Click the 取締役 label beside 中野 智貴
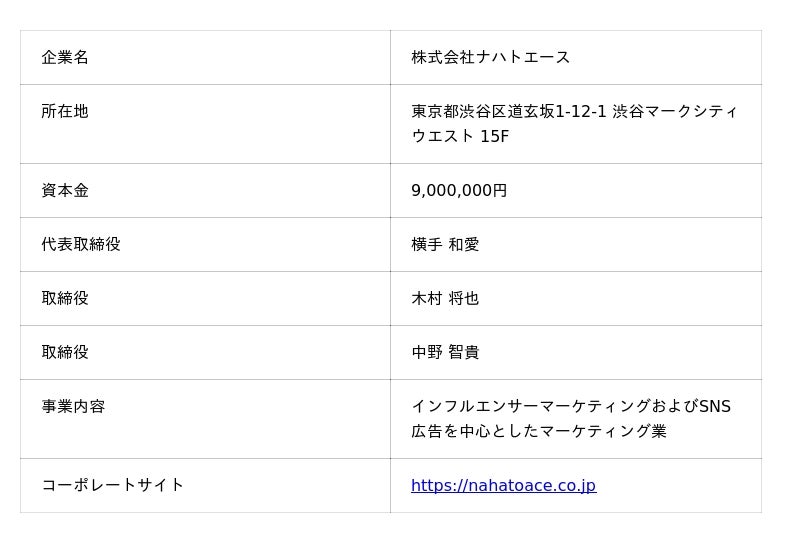The height and width of the screenshot is (543, 800). [x=65, y=353]
